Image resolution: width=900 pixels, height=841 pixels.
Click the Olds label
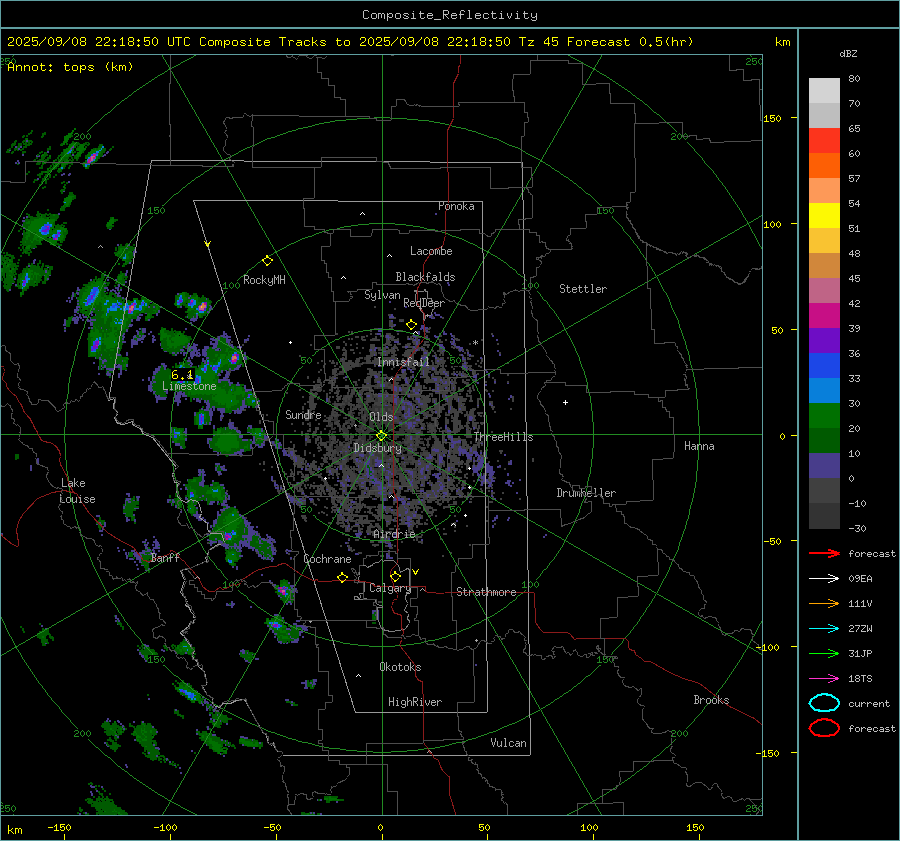381,417
